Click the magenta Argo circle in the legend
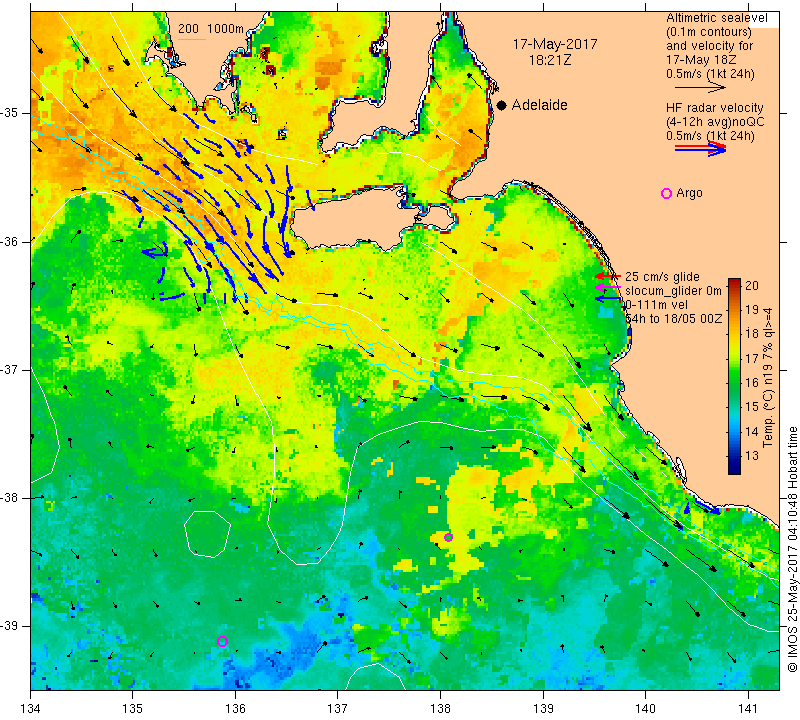 (666, 193)
